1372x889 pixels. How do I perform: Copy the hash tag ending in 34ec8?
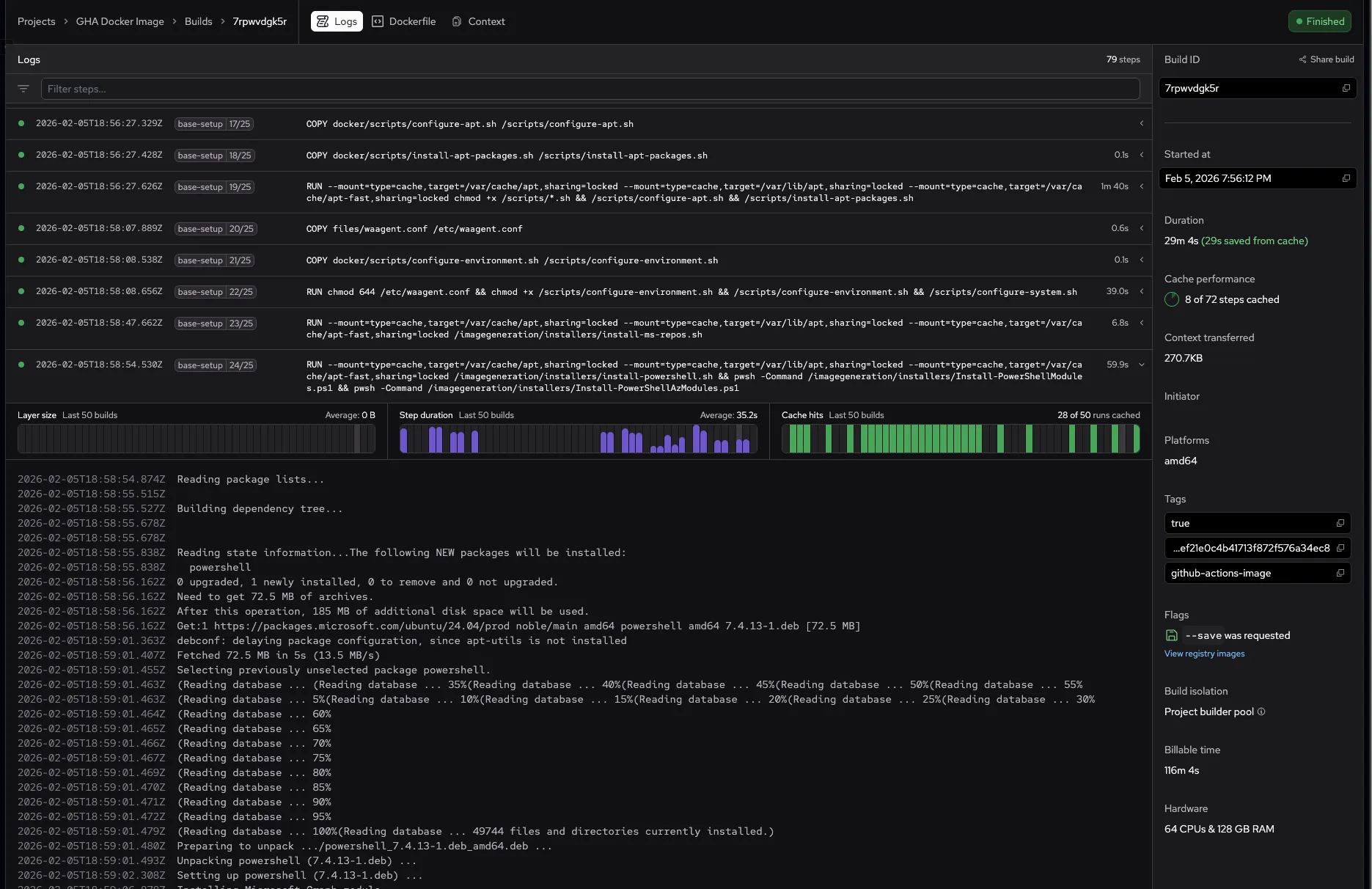point(1340,548)
